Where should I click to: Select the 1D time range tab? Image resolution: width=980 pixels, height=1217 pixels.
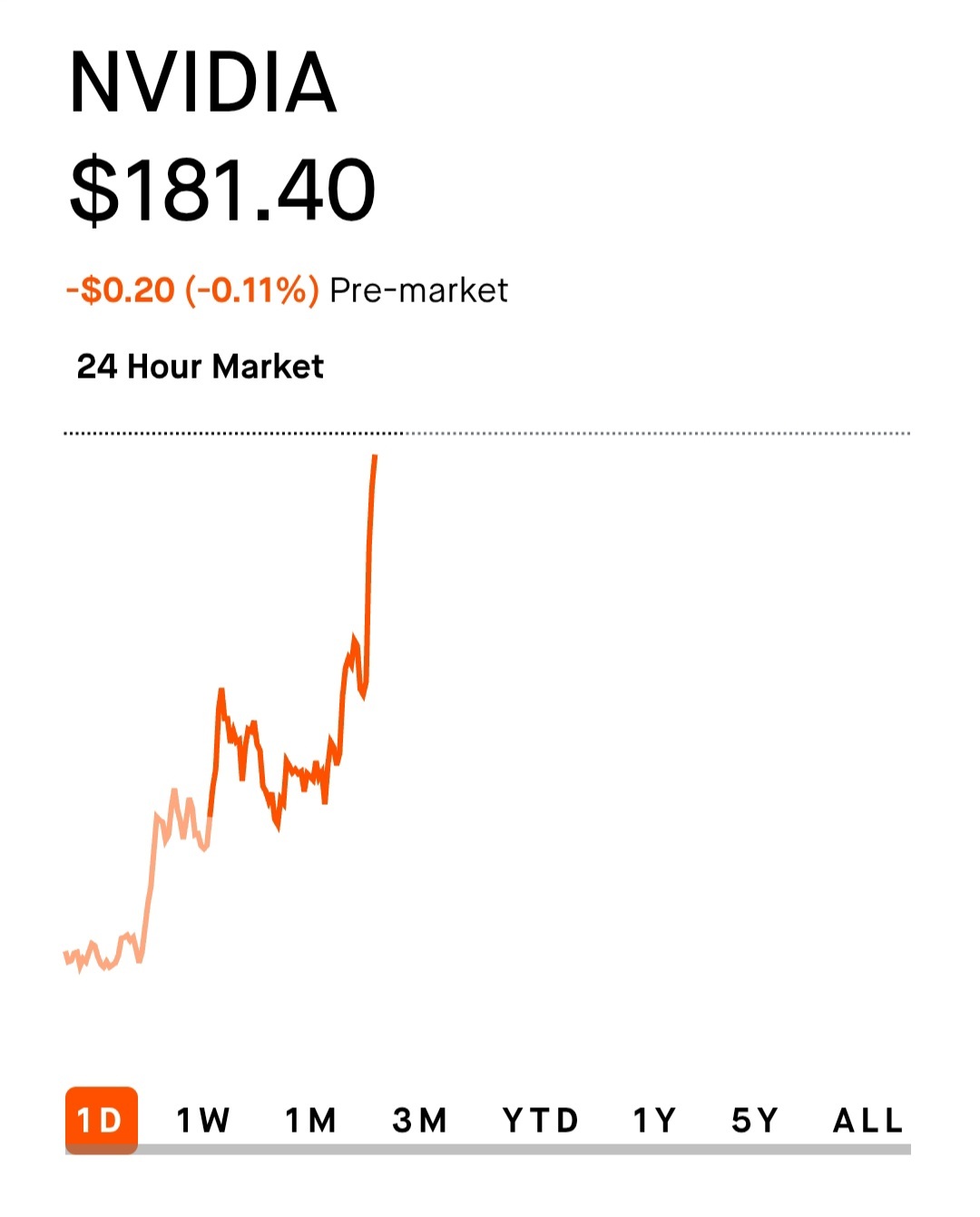101,1120
